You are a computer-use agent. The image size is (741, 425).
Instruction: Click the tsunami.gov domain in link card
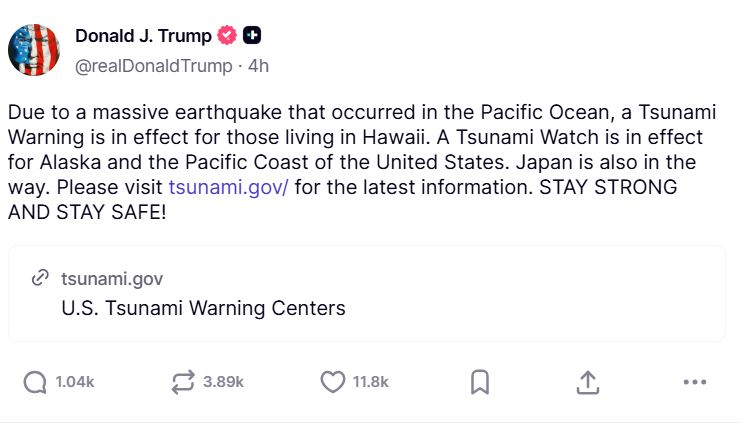point(112,278)
